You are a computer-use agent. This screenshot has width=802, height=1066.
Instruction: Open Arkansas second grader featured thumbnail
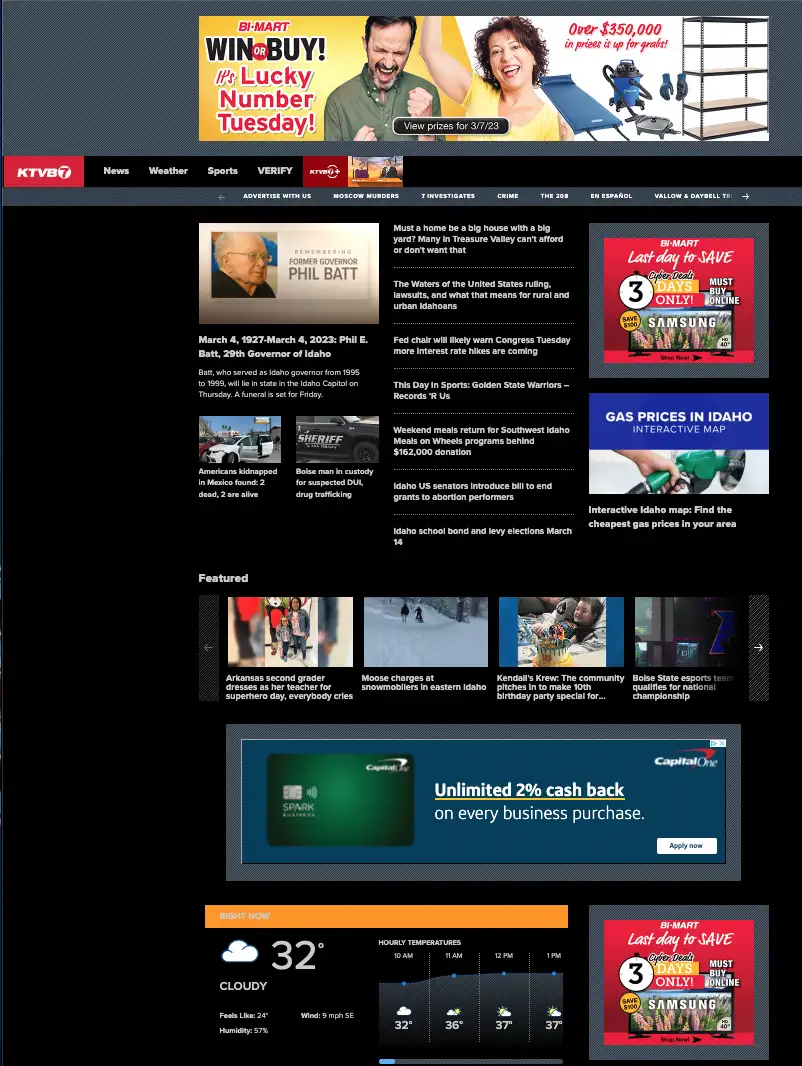pos(290,632)
